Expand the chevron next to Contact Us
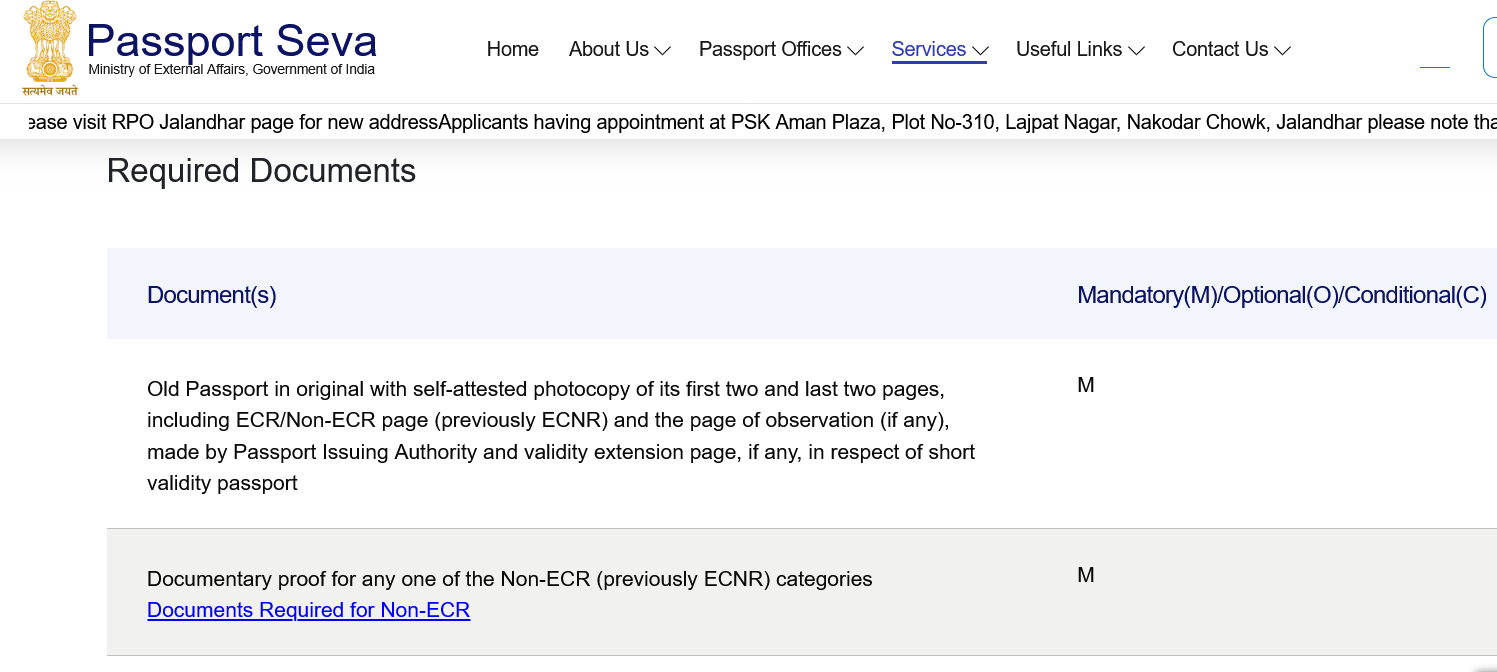The height and width of the screenshot is (672, 1497). 1282,50
